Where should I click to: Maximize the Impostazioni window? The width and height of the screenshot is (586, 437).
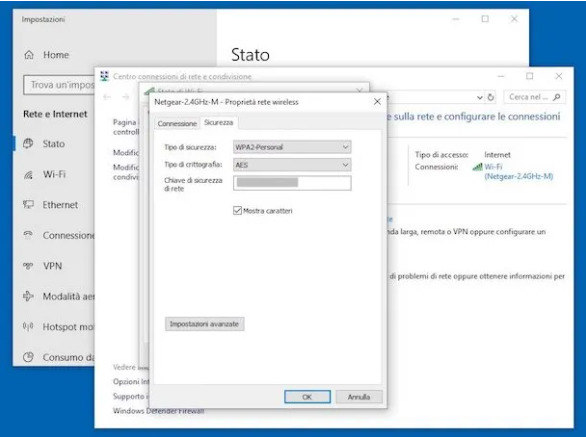(485, 19)
